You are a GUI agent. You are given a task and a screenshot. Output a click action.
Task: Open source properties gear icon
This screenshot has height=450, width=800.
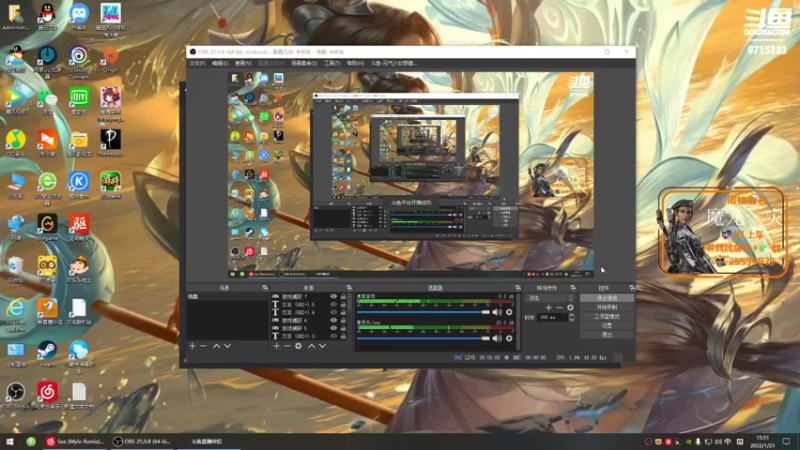coord(298,346)
